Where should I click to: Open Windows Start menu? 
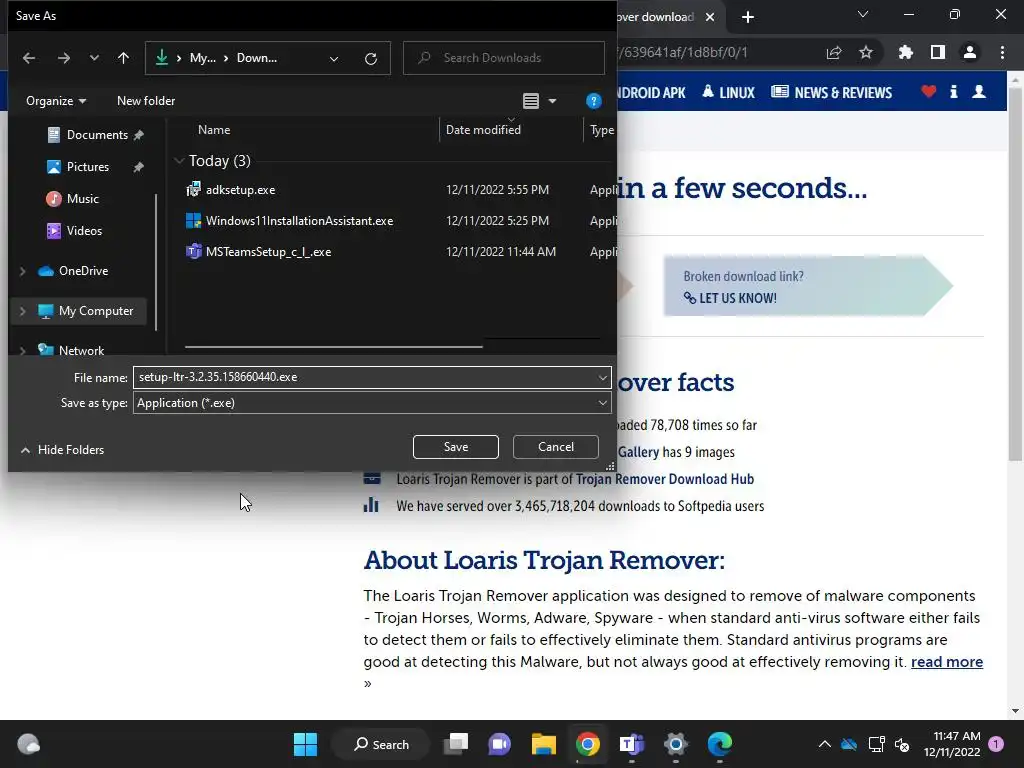tap(305, 744)
